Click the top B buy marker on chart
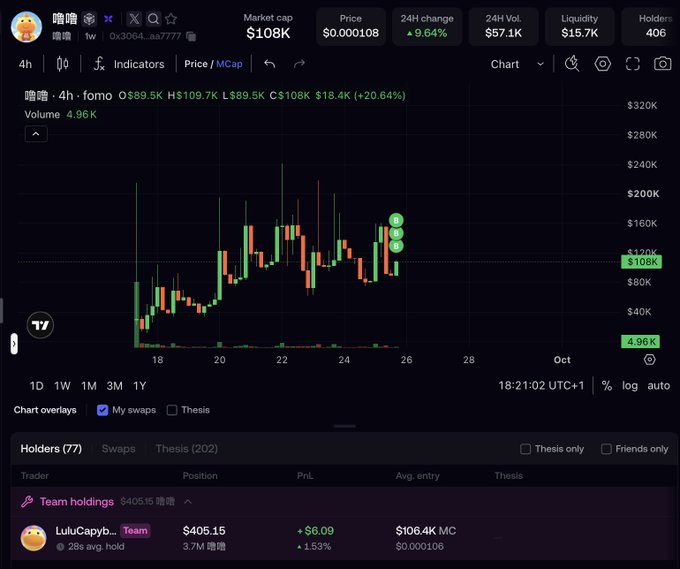This screenshot has height=569, width=680. pyautogui.click(x=396, y=220)
